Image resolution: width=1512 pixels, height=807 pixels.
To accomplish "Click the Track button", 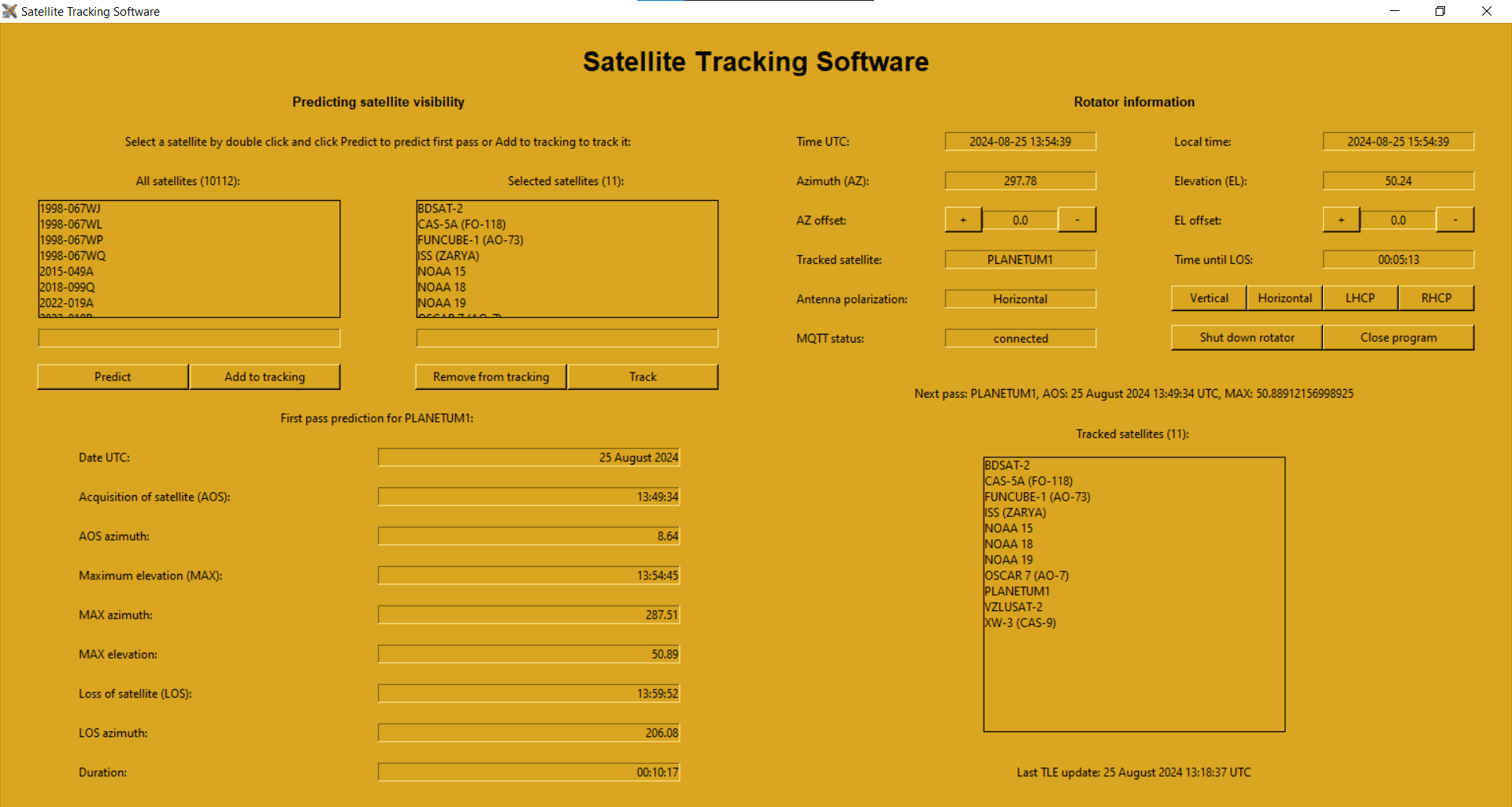I will point(643,376).
